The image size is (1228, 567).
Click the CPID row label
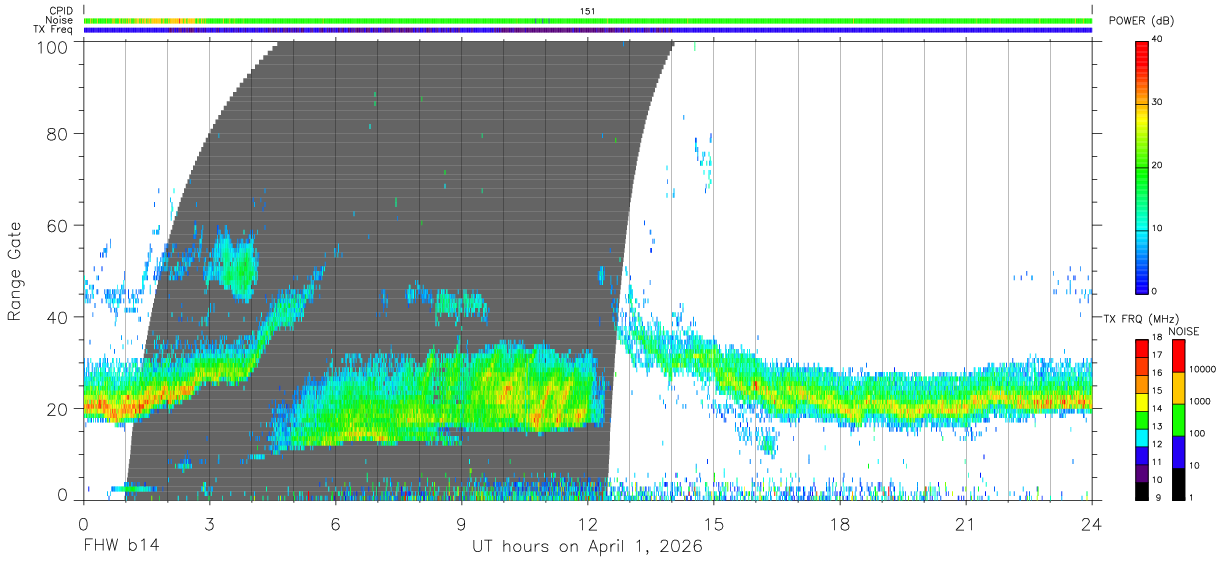(62, 11)
